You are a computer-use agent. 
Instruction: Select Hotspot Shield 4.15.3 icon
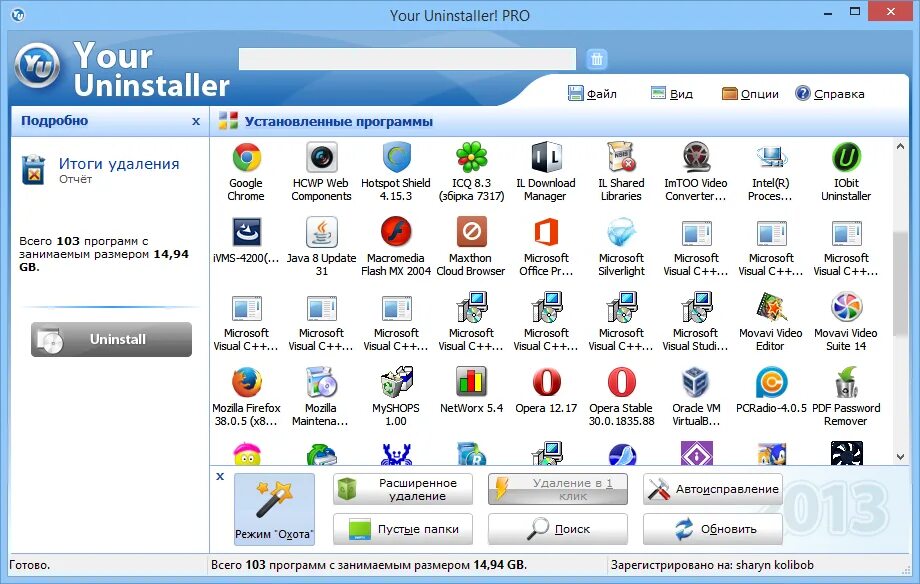(396, 157)
